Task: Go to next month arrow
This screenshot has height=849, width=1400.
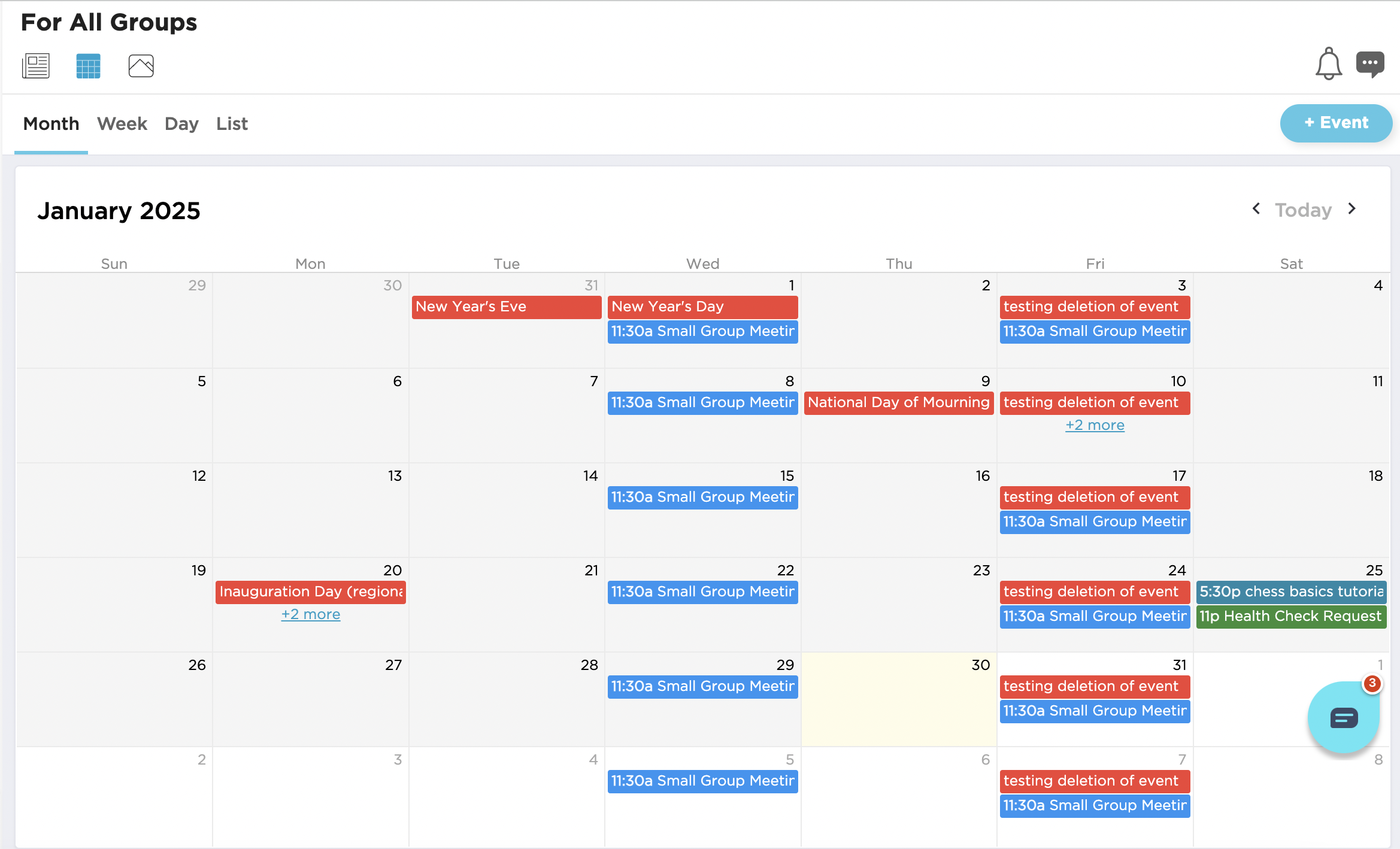Action: pyautogui.click(x=1352, y=209)
